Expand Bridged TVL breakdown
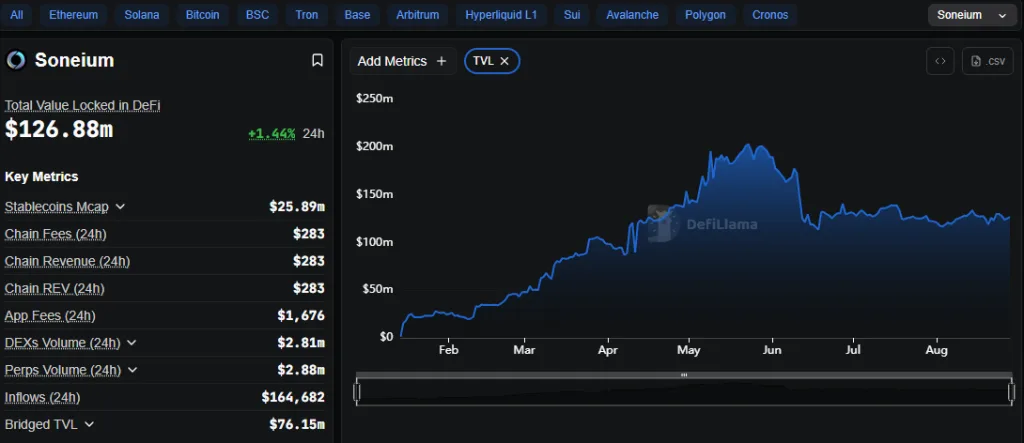This screenshot has height=443, width=1024. [89, 424]
